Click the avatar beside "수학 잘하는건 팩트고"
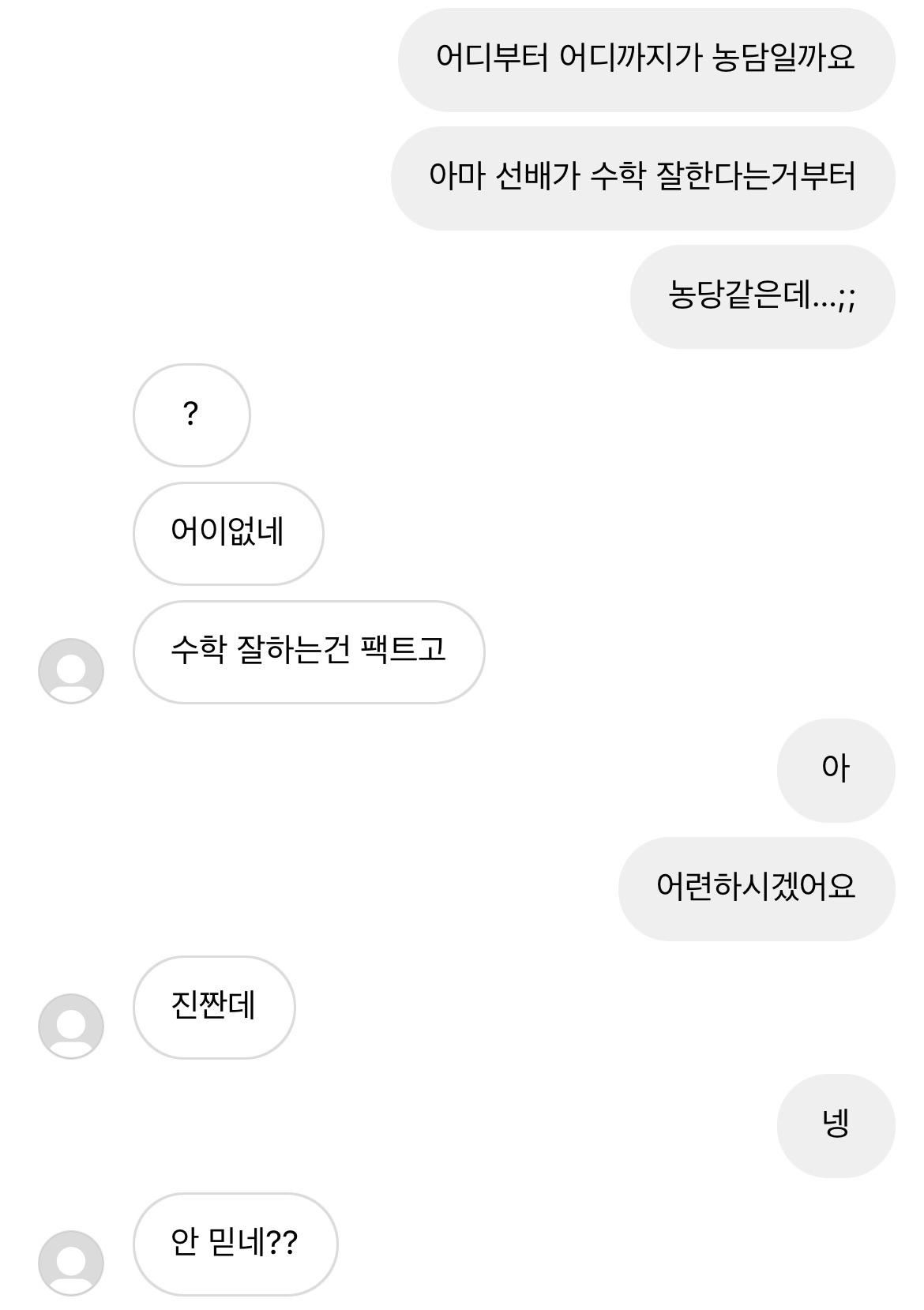Screen dimensions: 924x1310 point(71,671)
